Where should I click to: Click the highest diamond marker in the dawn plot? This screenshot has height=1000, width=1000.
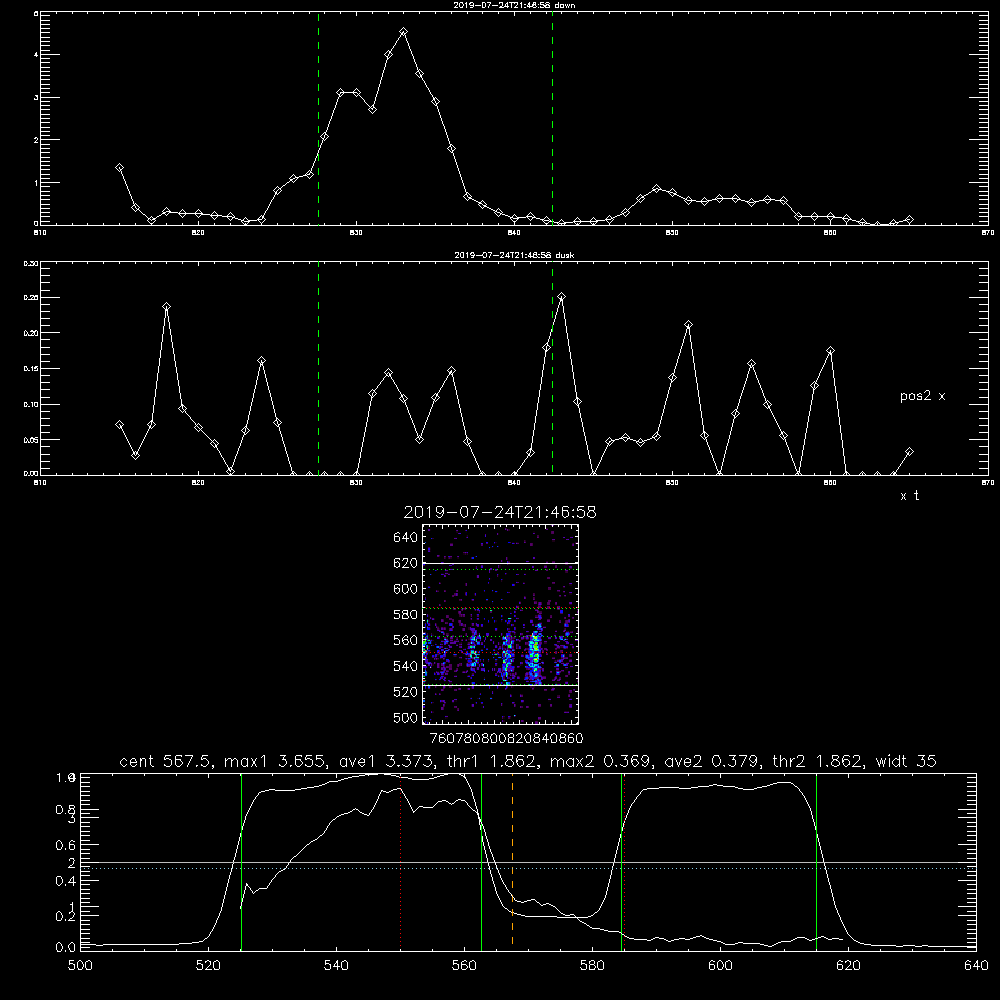pyautogui.click(x=403, y=31)
